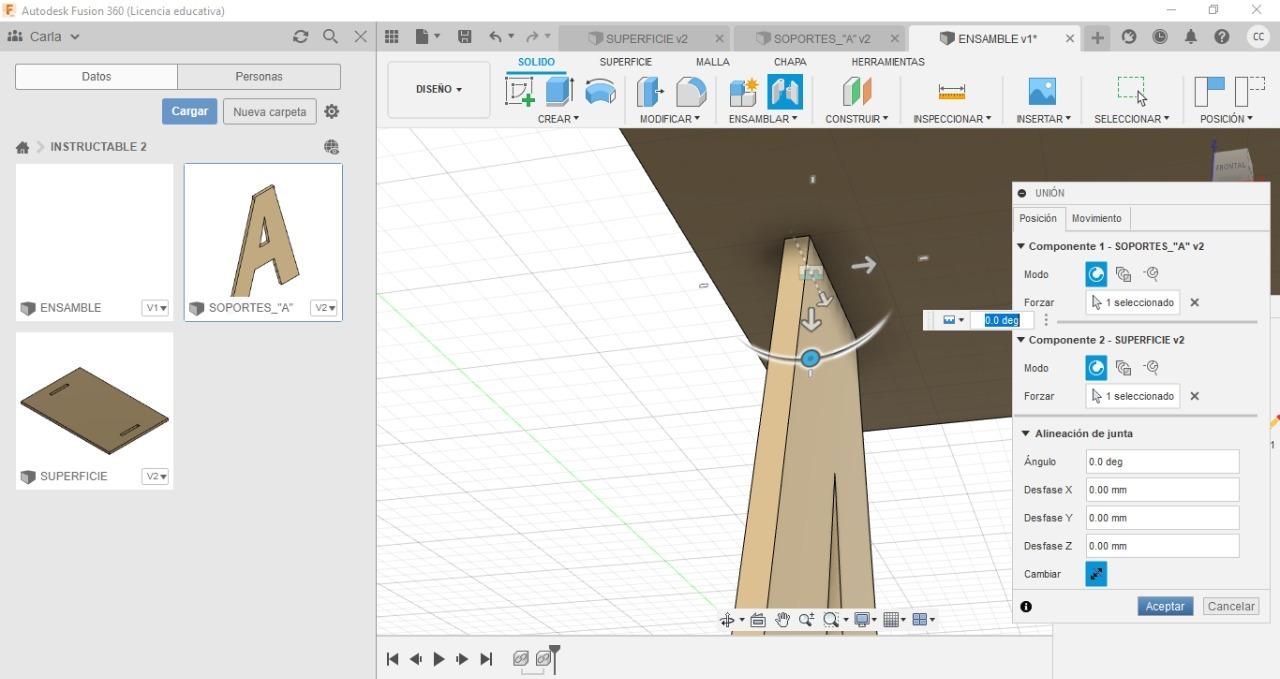Click the Aceptar button
The image size is (1280, 679).
(1165, 606)
